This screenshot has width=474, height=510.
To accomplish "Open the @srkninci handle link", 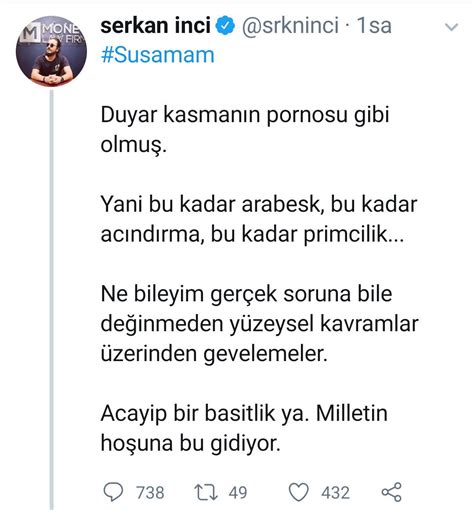I will tap(290, 26).
